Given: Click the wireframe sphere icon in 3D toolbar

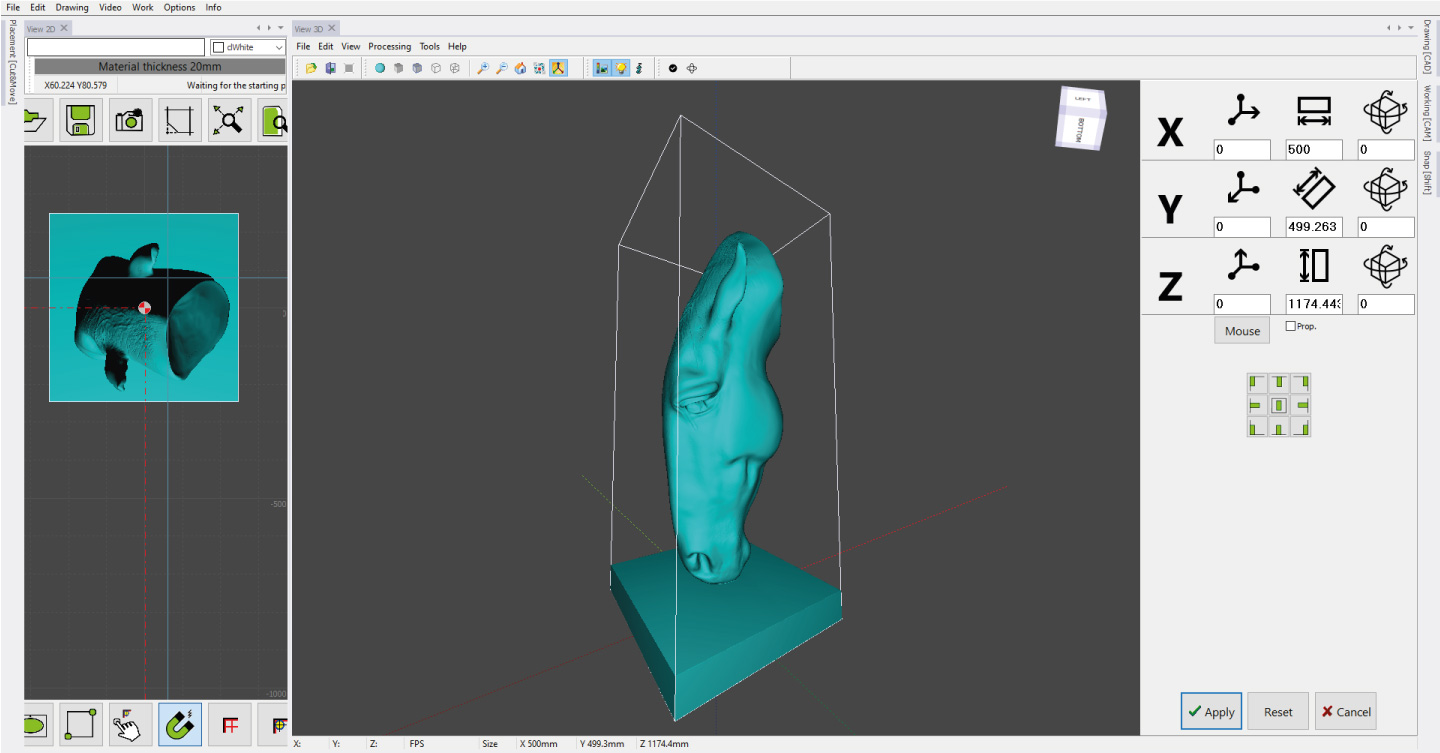Looking at the screenshot, I should (x=455, y=68).
